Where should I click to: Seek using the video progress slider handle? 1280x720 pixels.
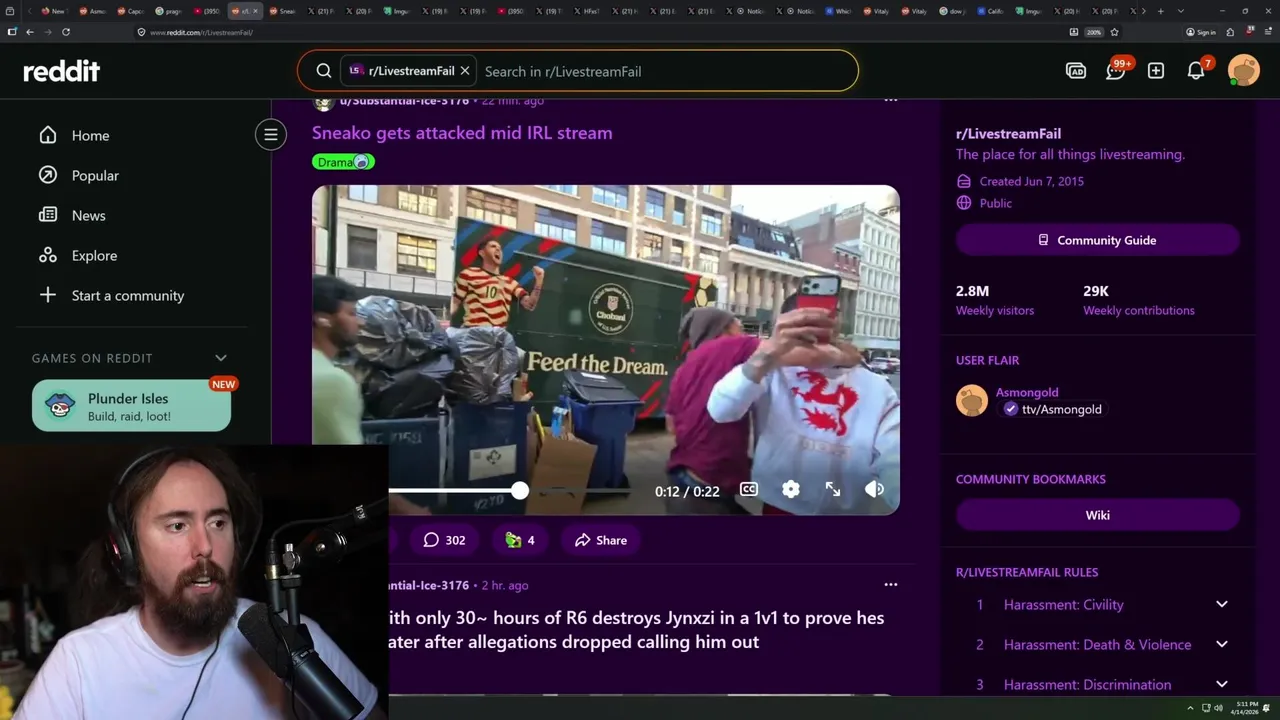click(520, 491)
